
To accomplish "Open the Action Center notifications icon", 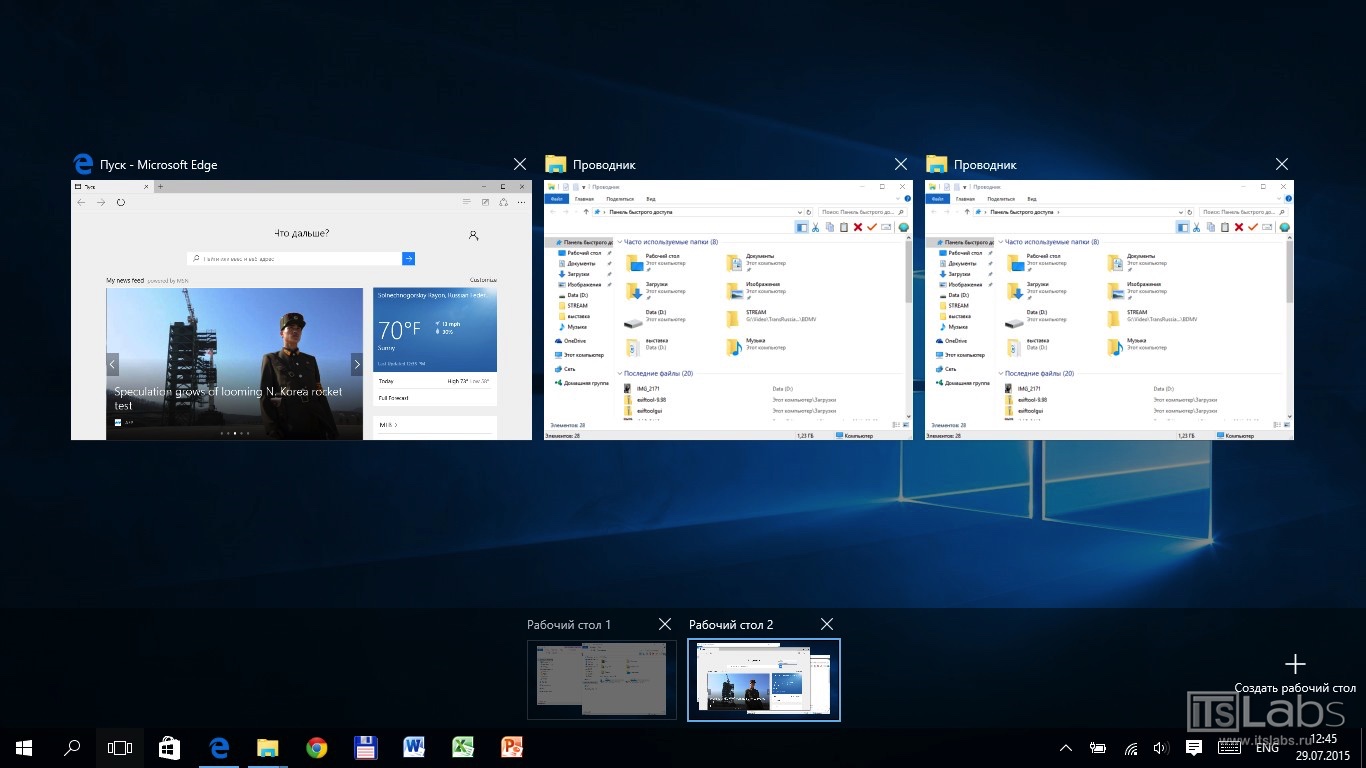I will (1193, 748).
